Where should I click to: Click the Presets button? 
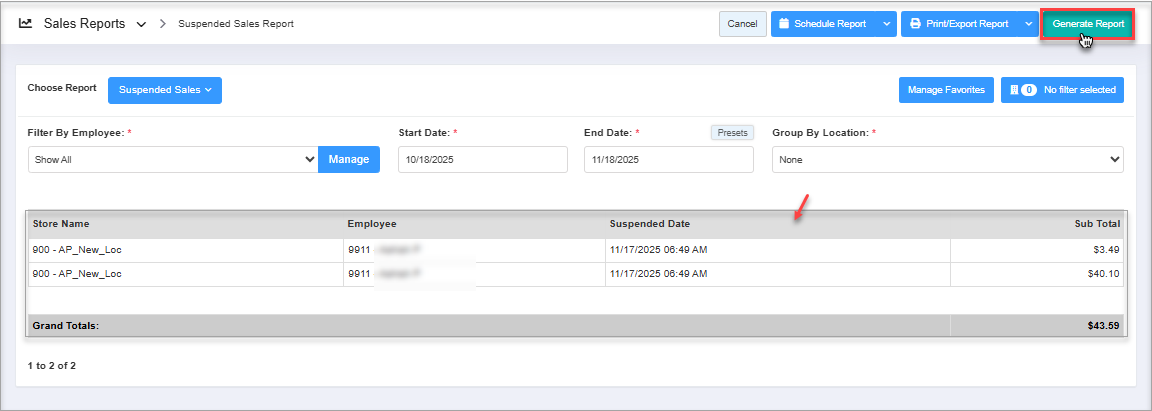click(x=732, y=132)
